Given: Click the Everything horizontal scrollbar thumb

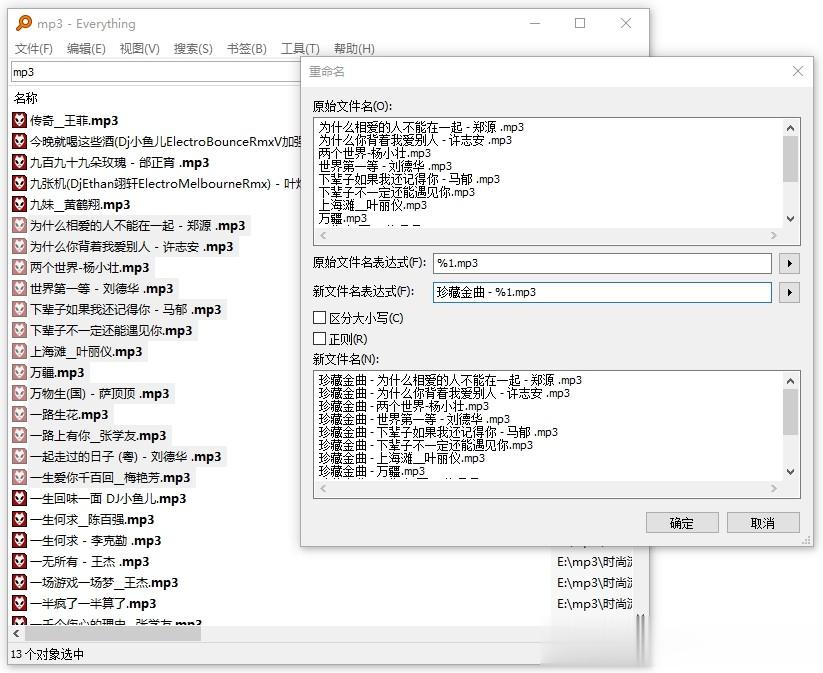Looking at the screenshot, I should point(113,634).
